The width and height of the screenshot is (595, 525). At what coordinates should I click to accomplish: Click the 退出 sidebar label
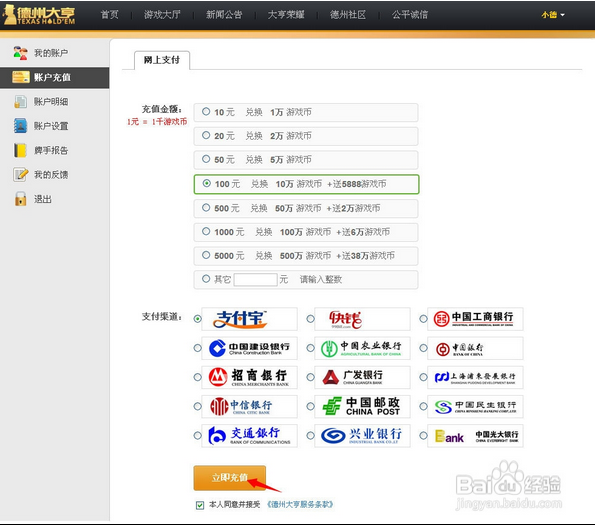[42, 199]
